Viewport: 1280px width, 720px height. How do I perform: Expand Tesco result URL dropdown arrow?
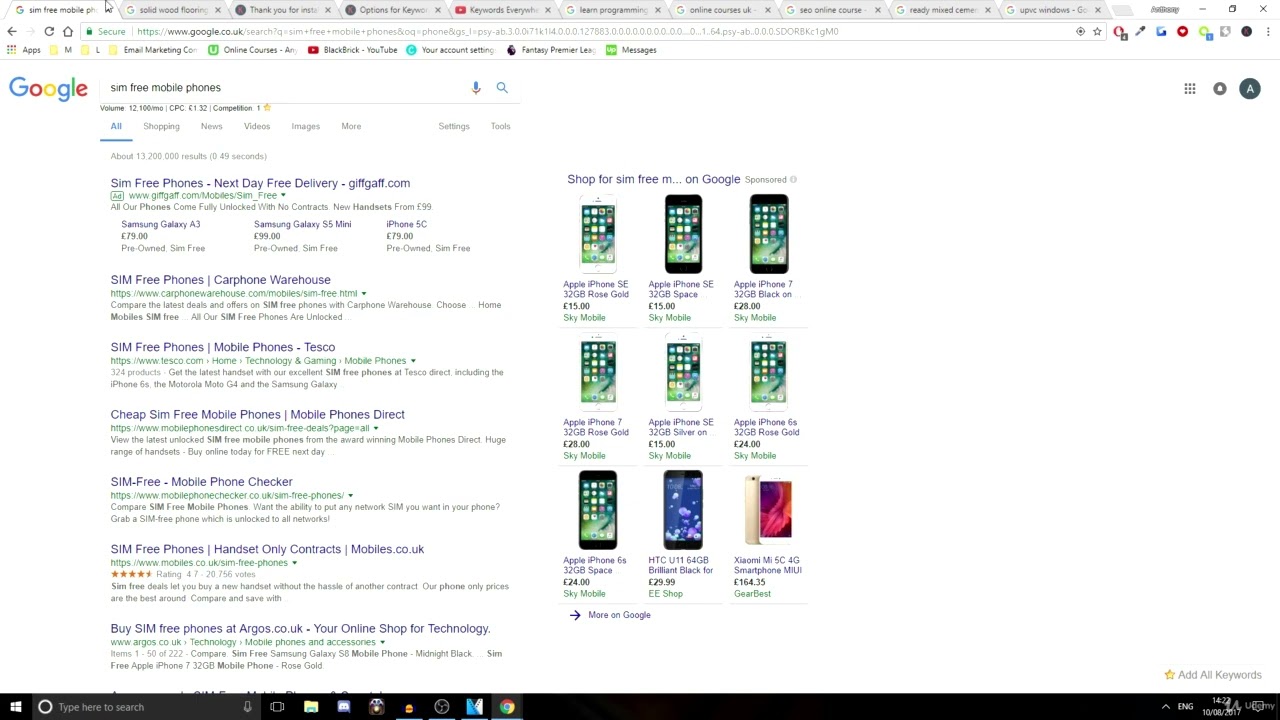coord(412,361)
